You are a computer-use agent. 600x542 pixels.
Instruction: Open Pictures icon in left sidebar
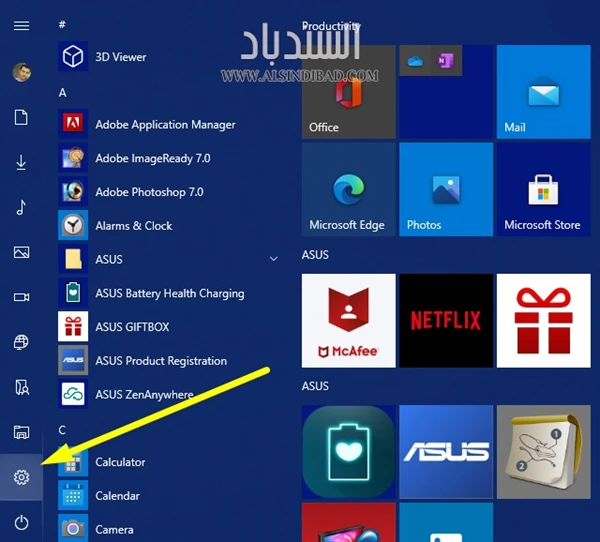21,252
